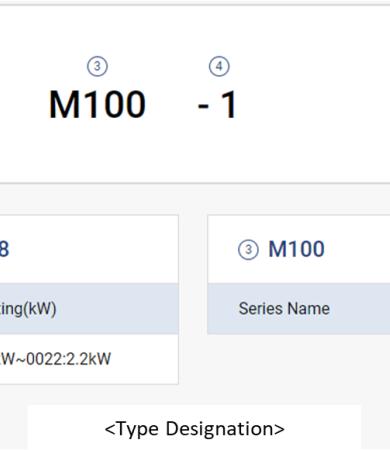
Task: Click the Series Name label row
Action: coord(299,309)
